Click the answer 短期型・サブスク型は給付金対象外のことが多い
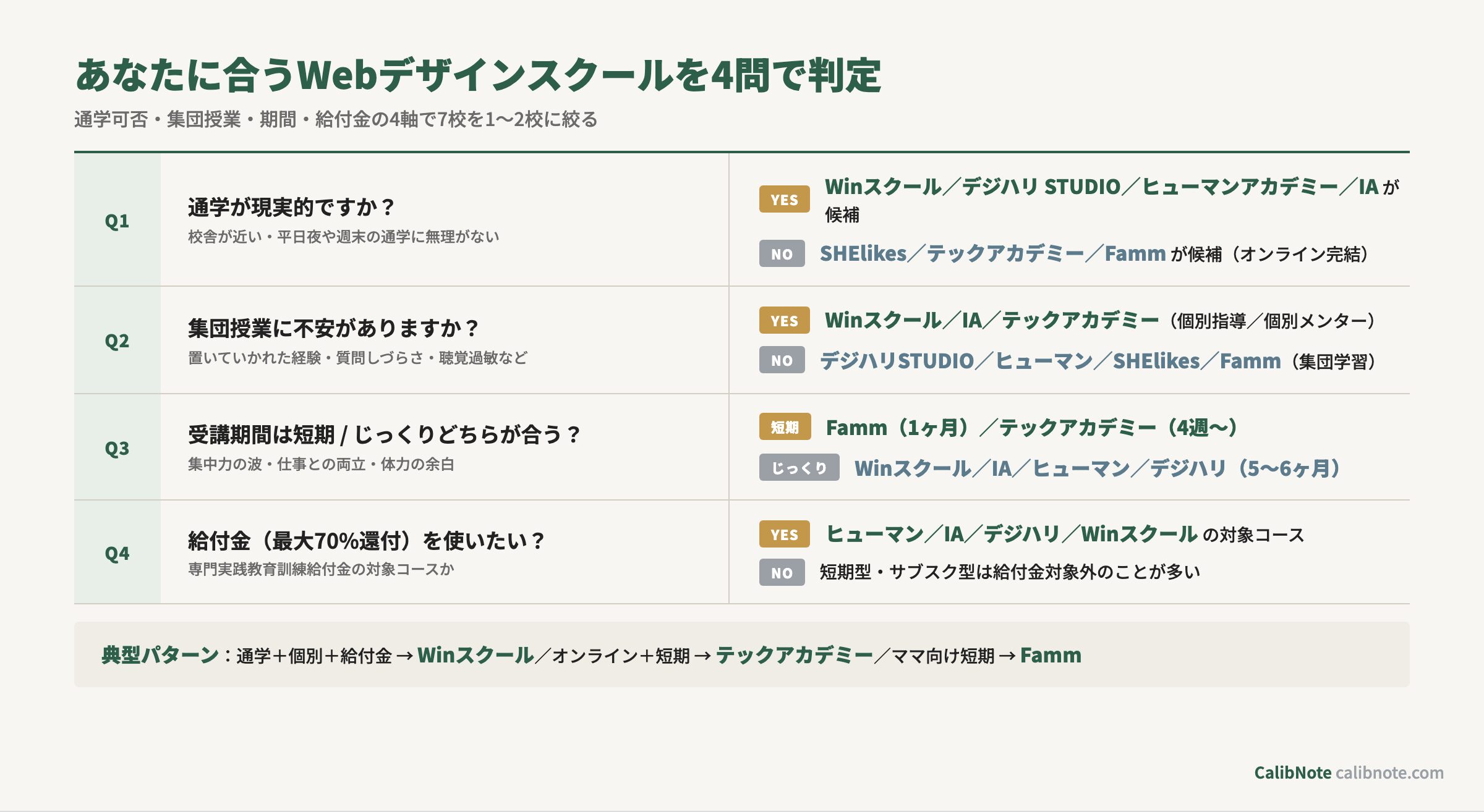The height and width of the screenshot is (812, 1484). tap(1010, 572)
